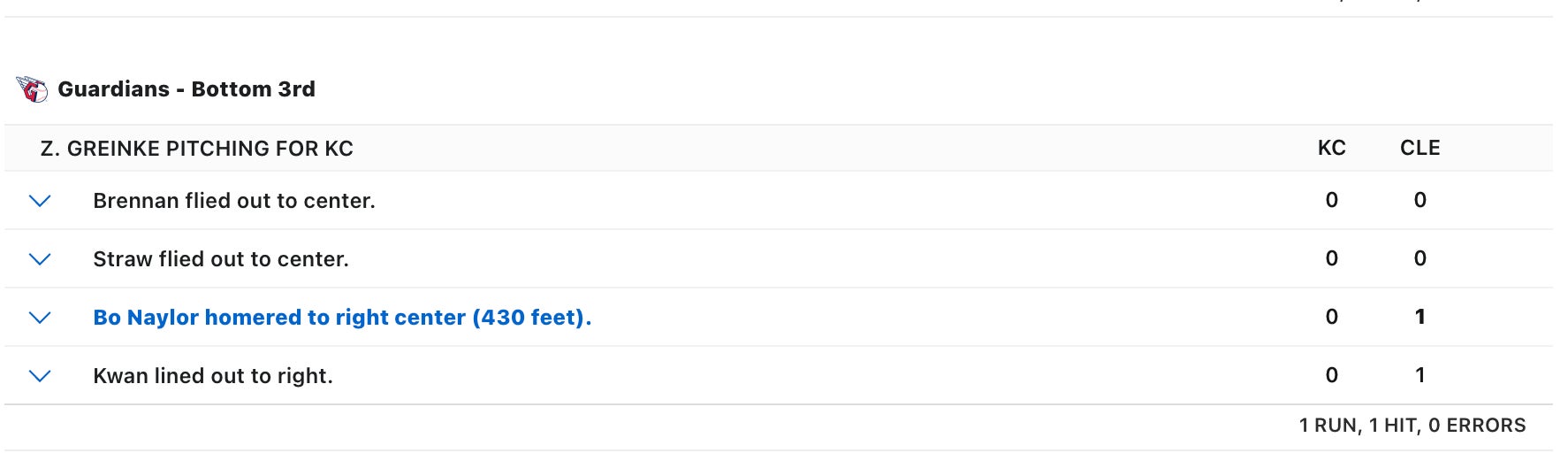Click CLE score on Kwan row
The height and width of the screenshot is (476, 1568).
point(1420,375)
